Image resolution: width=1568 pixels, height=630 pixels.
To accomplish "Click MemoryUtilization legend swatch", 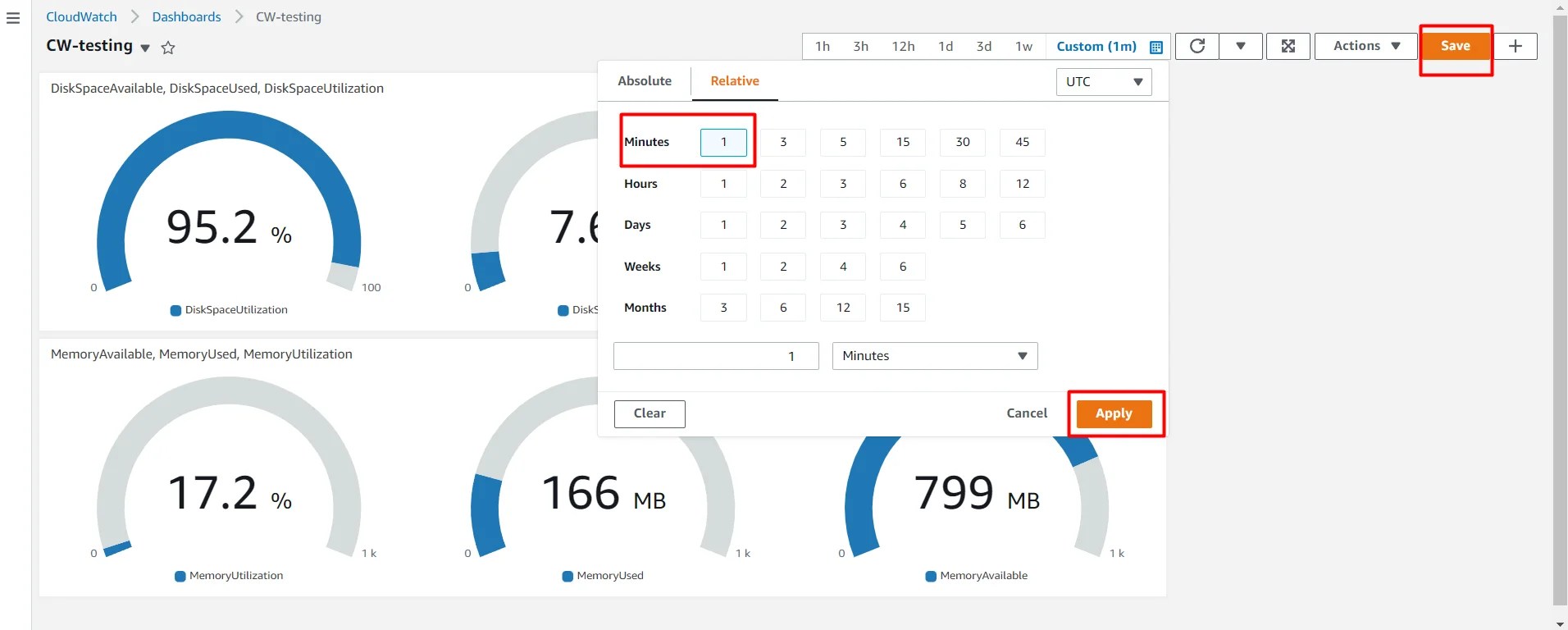I will [180, 577].
